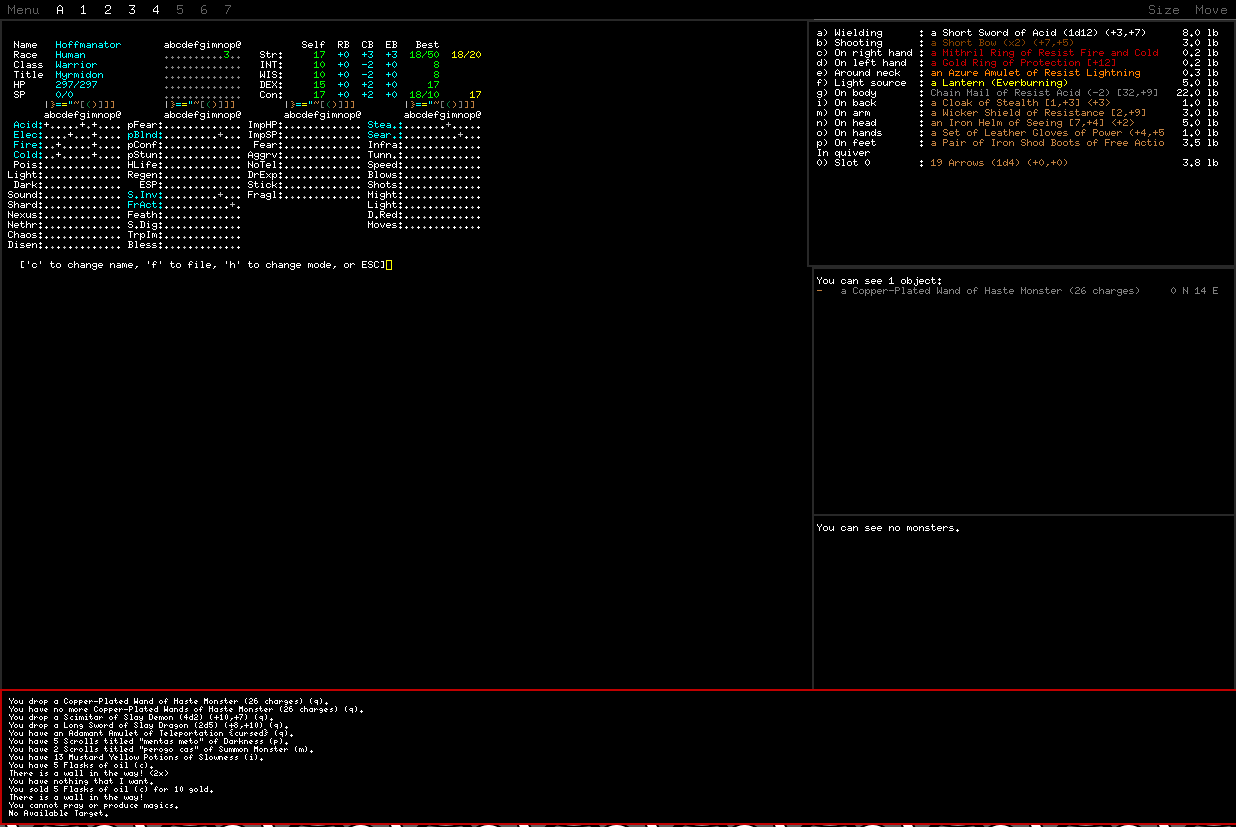Image resolution: width=1236 pixels, height=827 pixels.
Task: Click the Sear. modifier label
Action: [385, 135]
